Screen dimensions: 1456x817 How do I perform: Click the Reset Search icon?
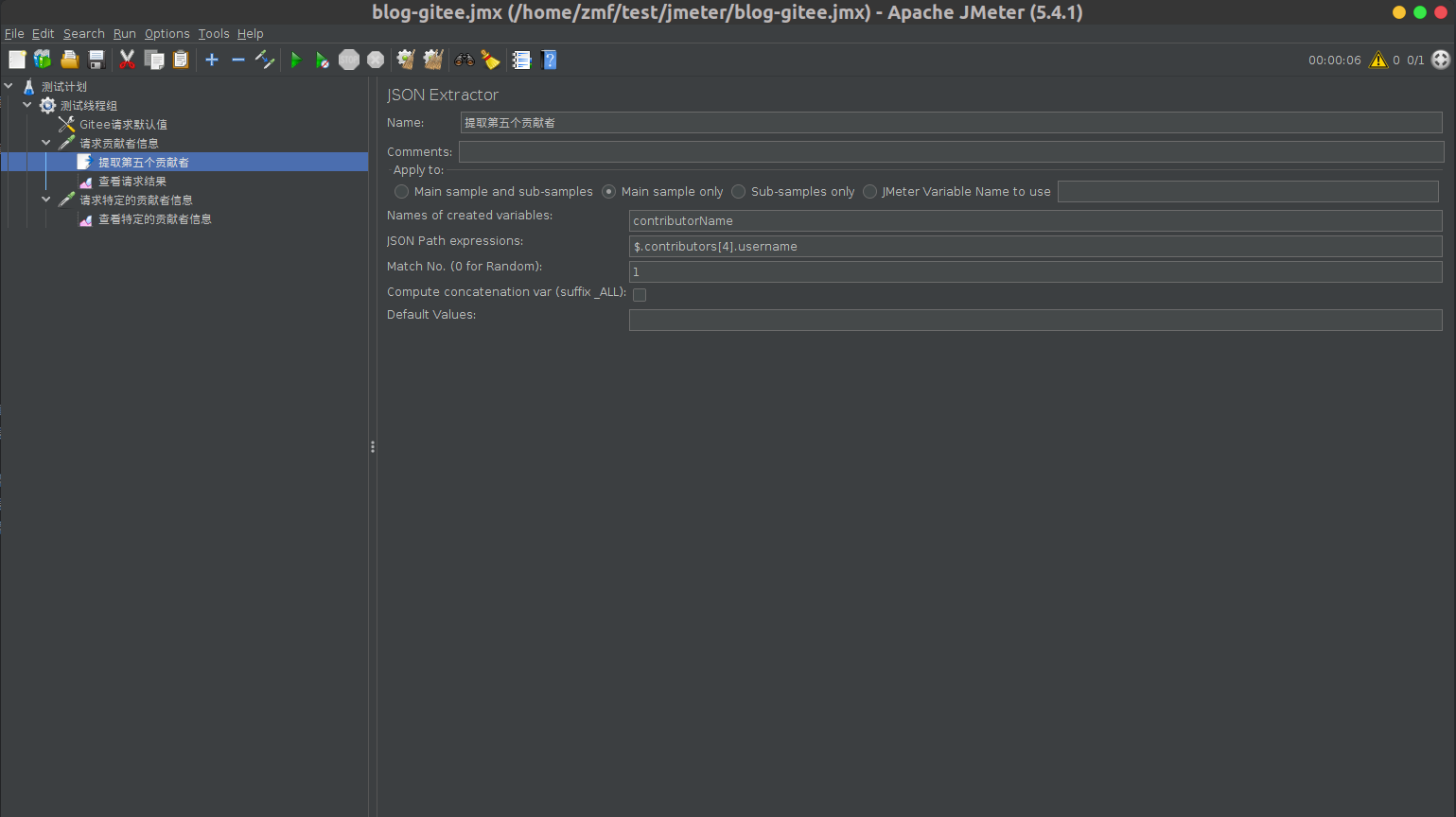click(490, 60)
